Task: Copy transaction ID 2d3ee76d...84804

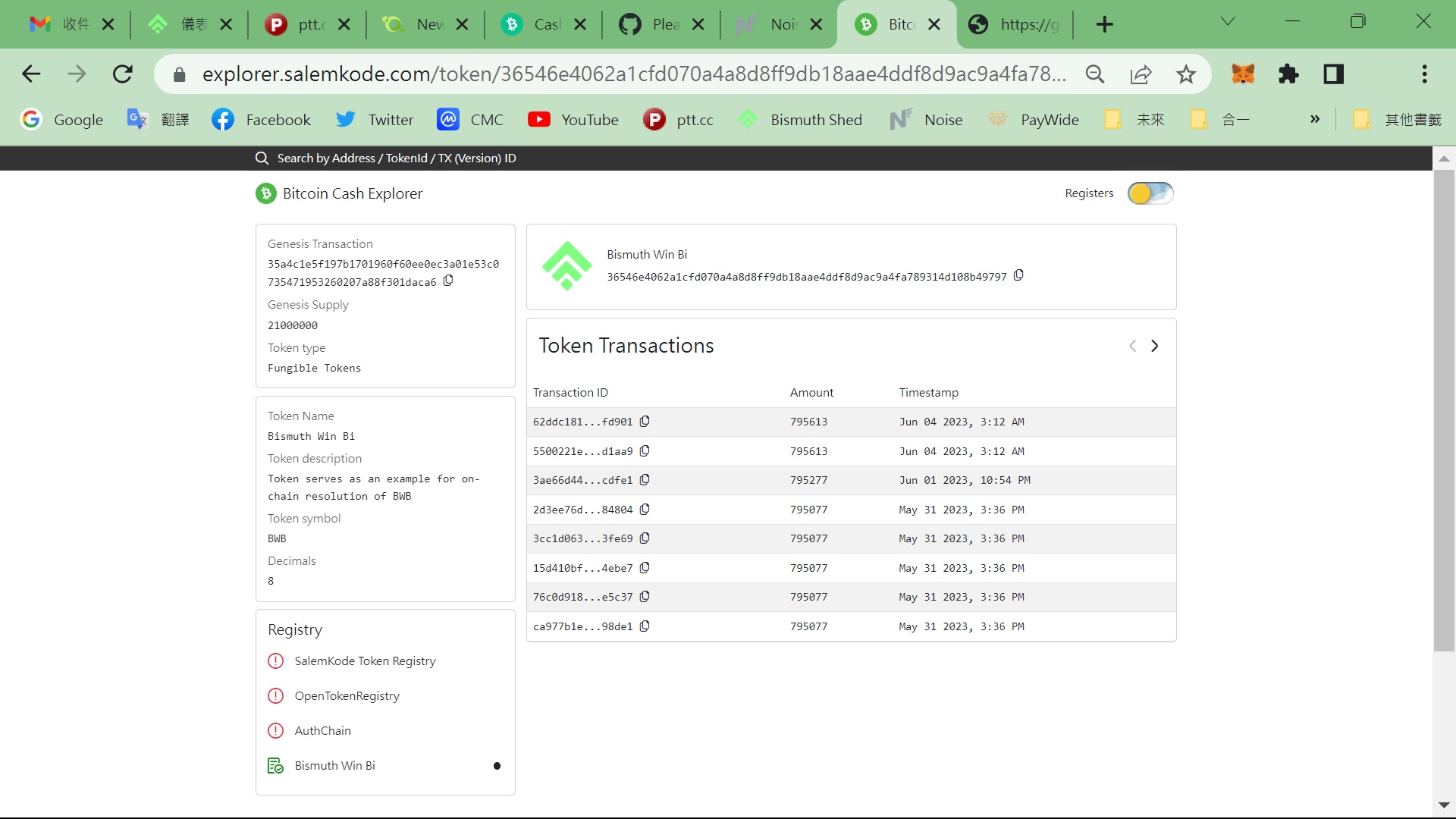Action: 645,510
